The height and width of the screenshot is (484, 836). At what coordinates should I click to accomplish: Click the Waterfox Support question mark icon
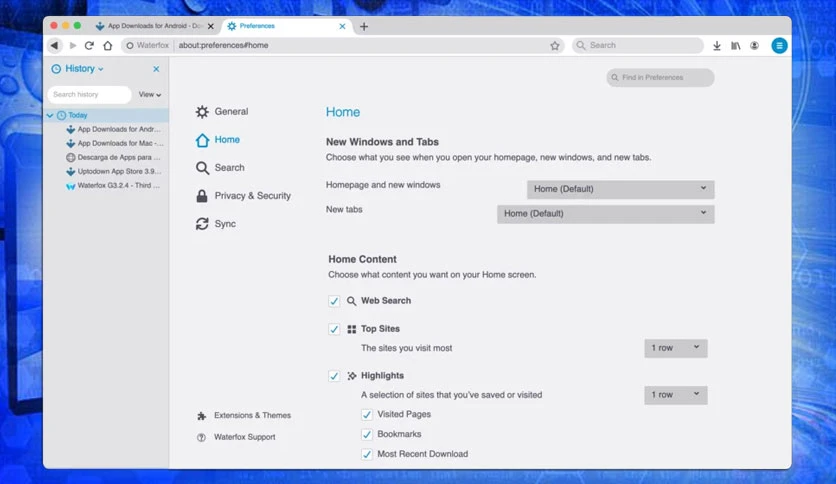pos(201,438)
